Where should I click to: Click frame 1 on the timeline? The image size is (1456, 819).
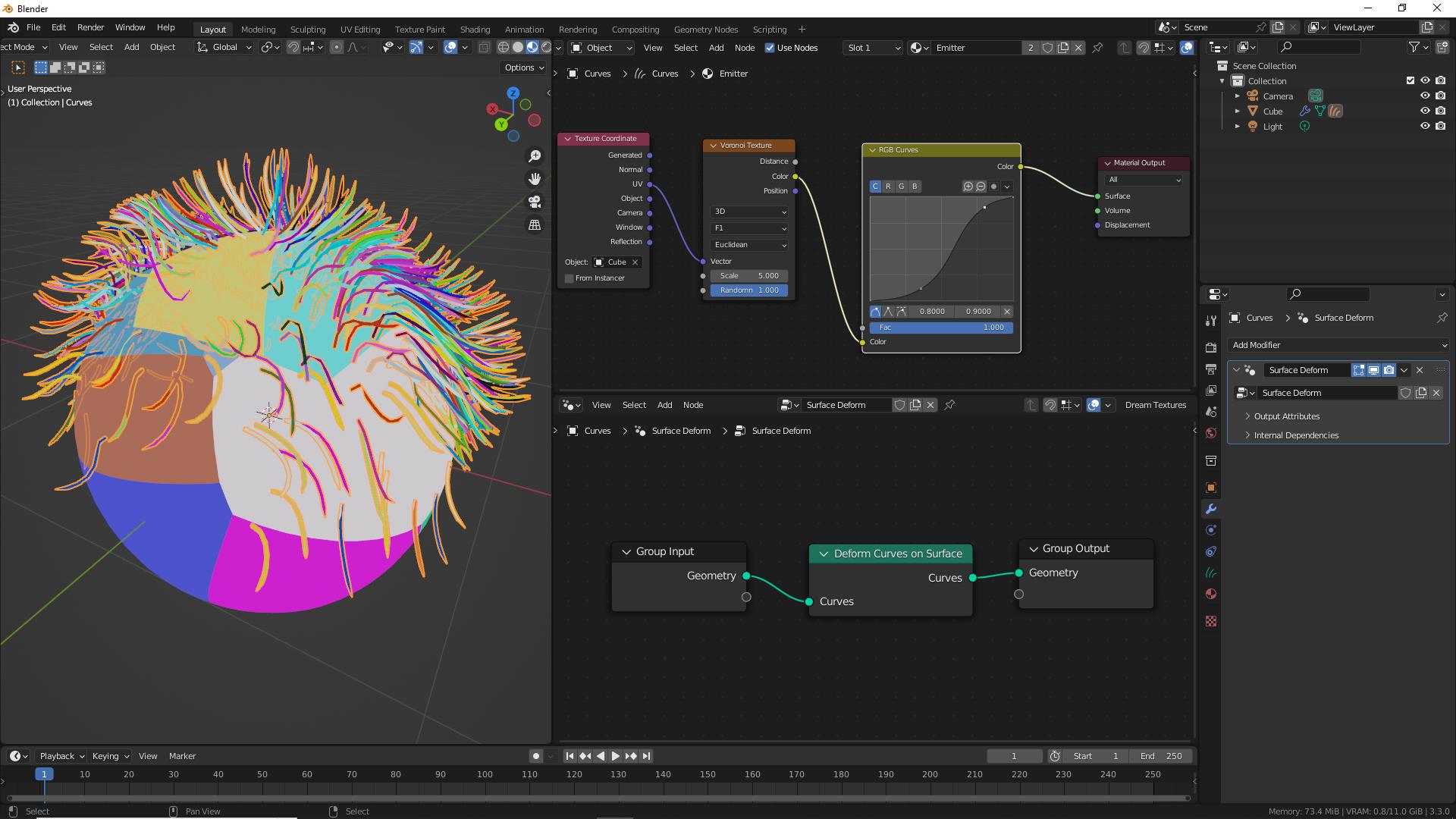coord(44,773)
